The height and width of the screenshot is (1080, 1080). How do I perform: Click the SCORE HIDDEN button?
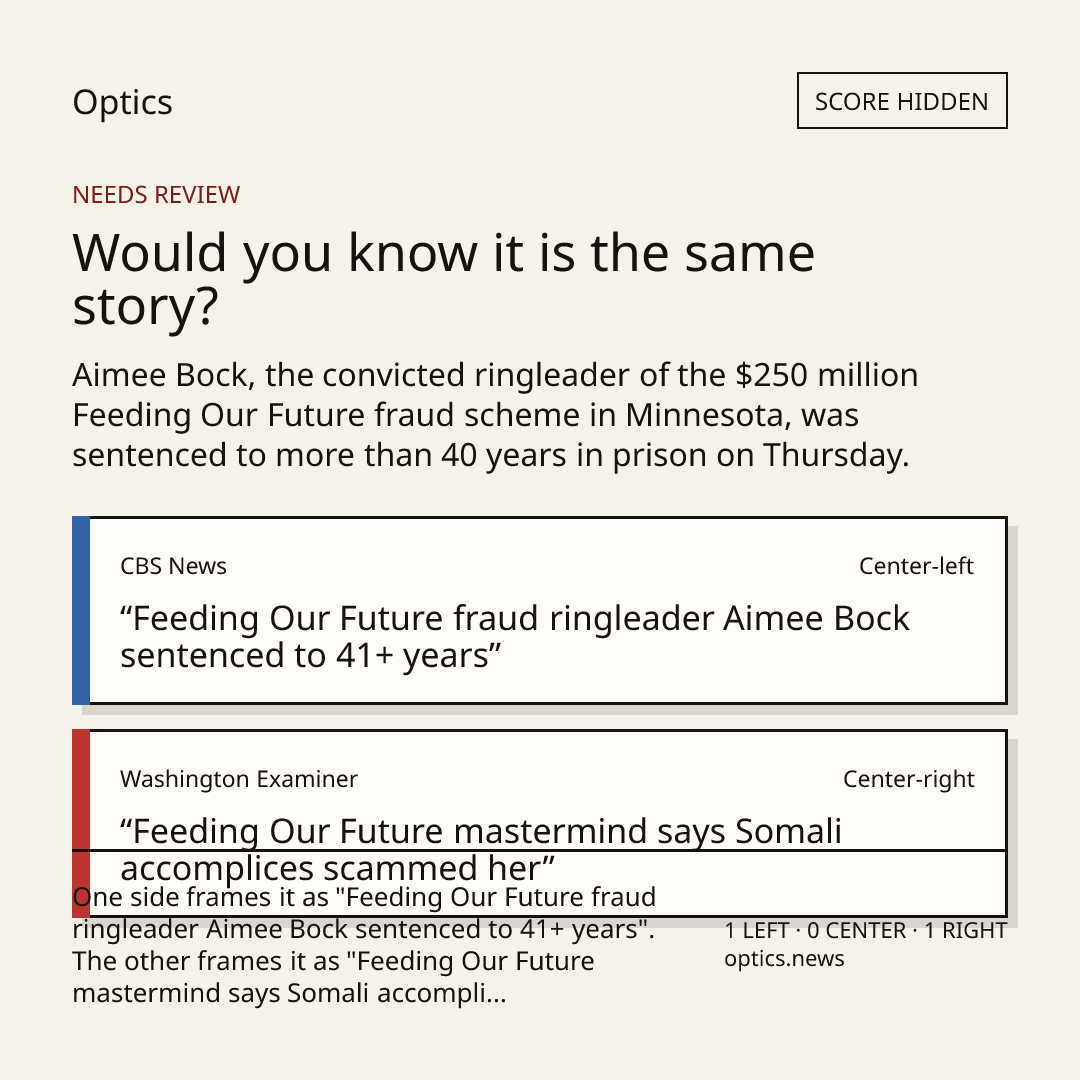click(902, 101)
